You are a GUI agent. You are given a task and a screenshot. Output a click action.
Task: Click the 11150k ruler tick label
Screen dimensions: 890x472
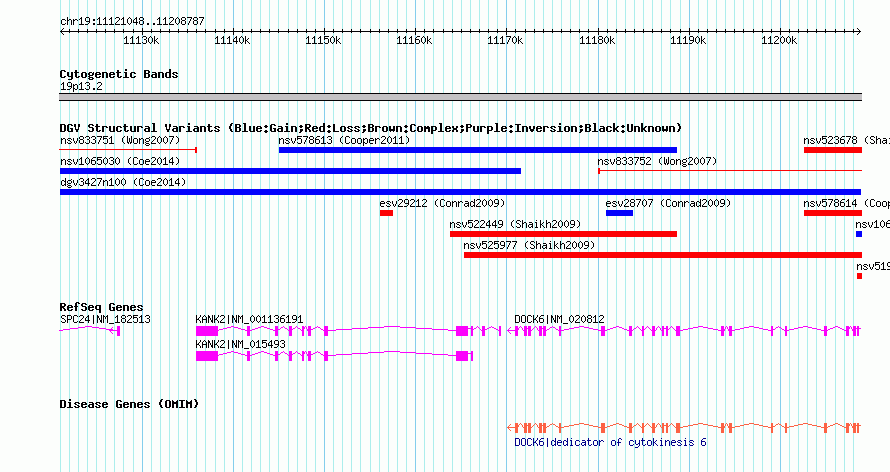[x=323, y=40]
